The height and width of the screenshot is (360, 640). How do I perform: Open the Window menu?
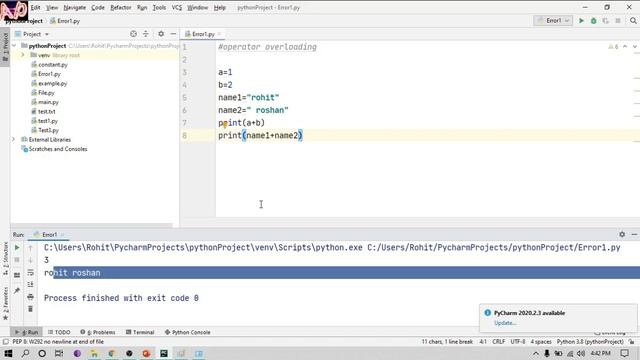[198, 7]
